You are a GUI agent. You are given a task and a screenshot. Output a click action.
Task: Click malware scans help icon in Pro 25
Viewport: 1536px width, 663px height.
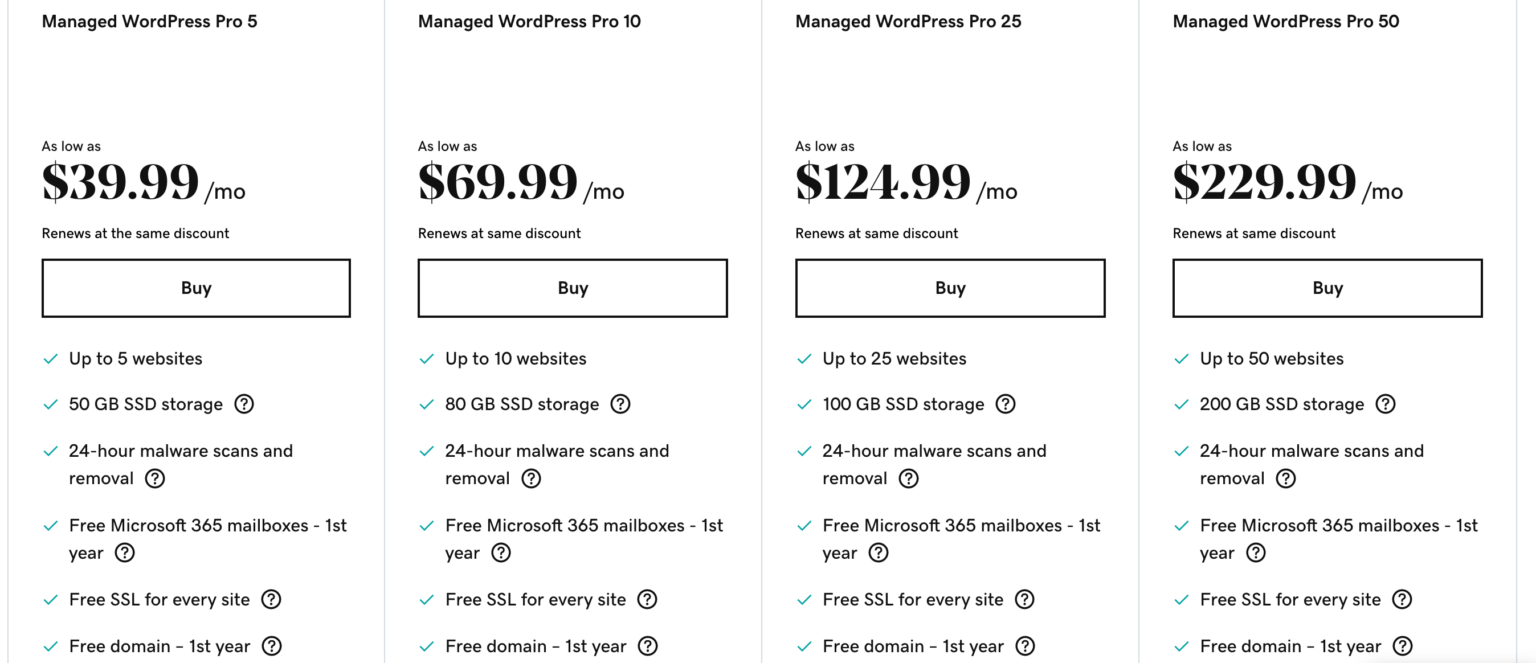(908, 478)
